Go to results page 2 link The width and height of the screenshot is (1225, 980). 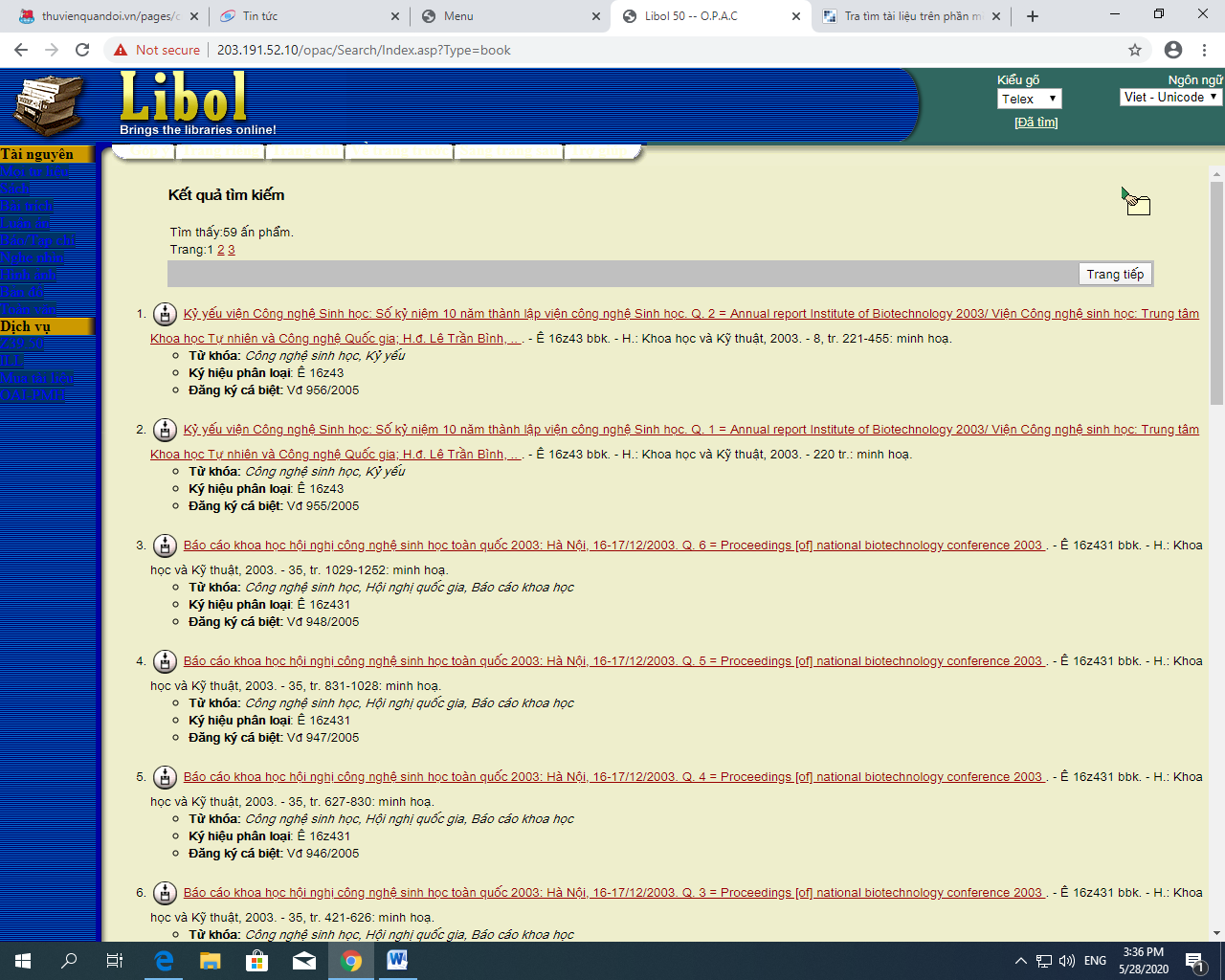click(x=220, y=250)
